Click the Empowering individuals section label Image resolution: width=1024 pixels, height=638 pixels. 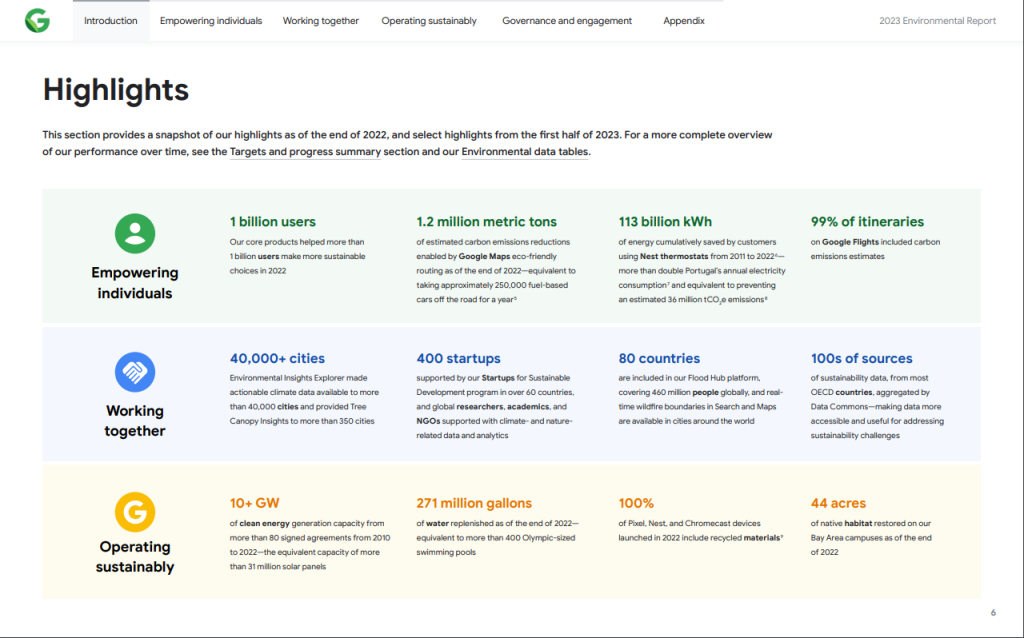click(x=135, y=283)
